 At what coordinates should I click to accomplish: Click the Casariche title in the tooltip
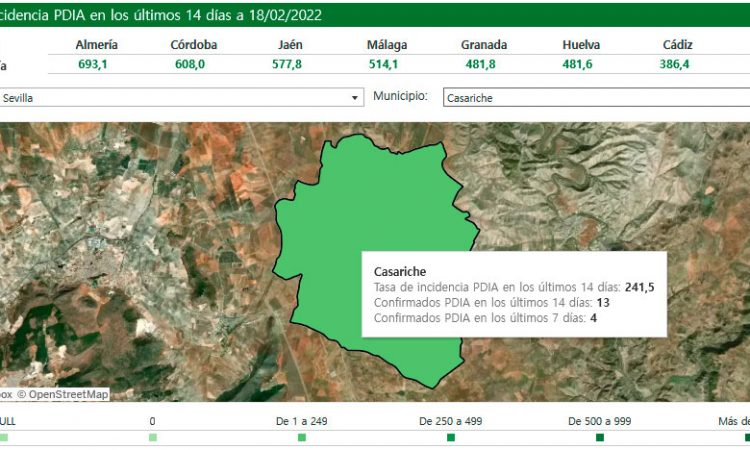[400, 272]
